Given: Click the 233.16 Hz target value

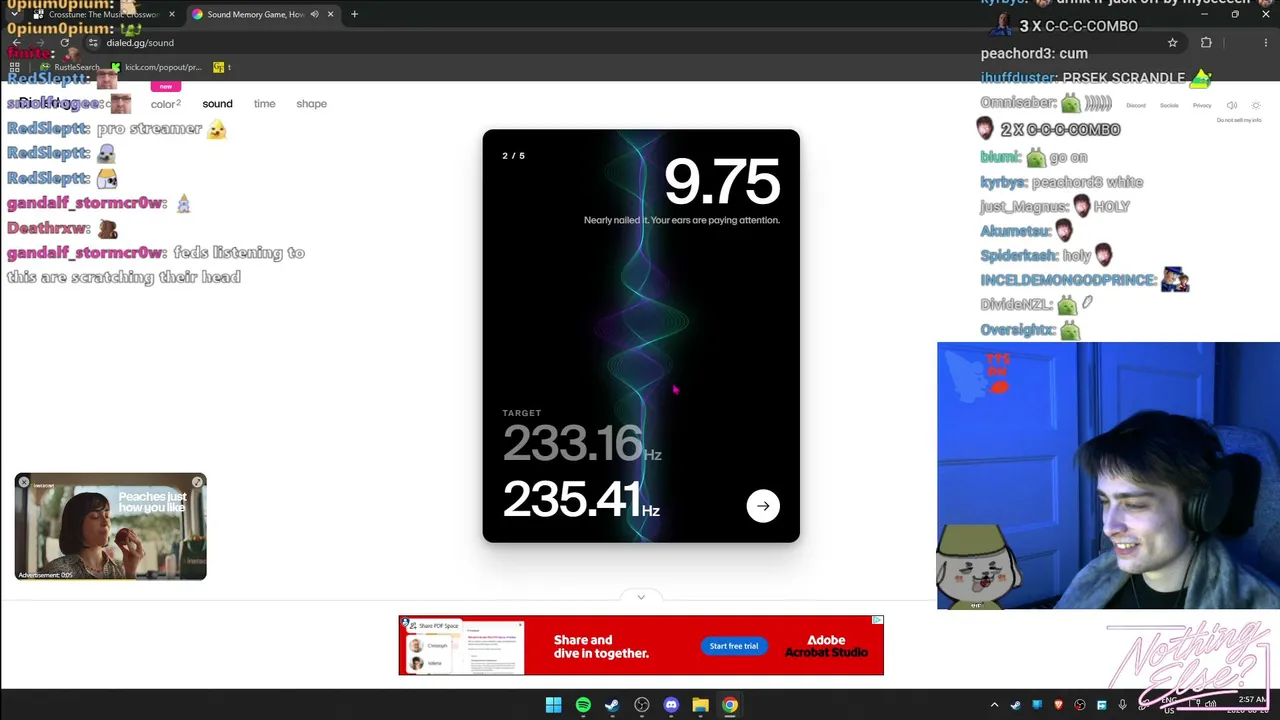Looking at the screenshot, I should (x=582, y=444).
